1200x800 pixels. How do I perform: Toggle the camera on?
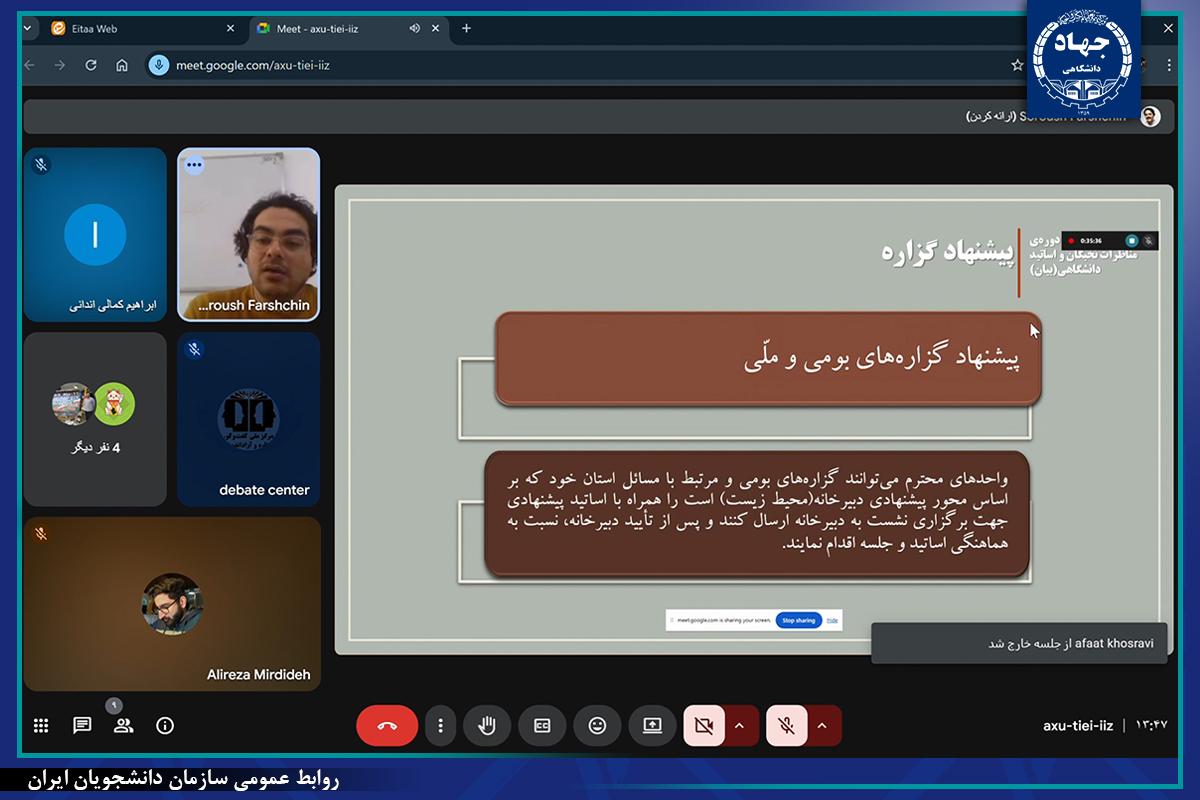coord(704,726)
